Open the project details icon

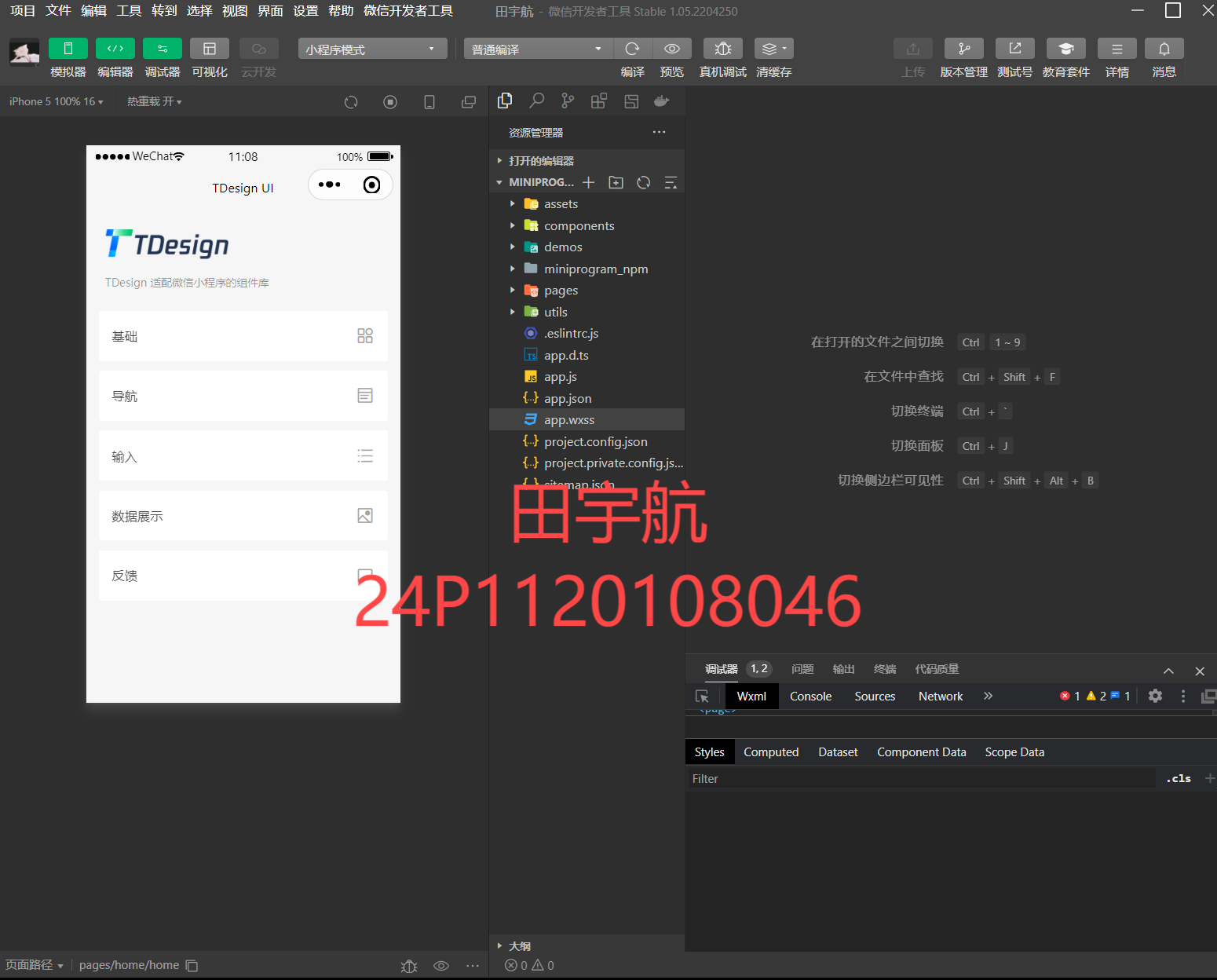[x=1117, y=49]
